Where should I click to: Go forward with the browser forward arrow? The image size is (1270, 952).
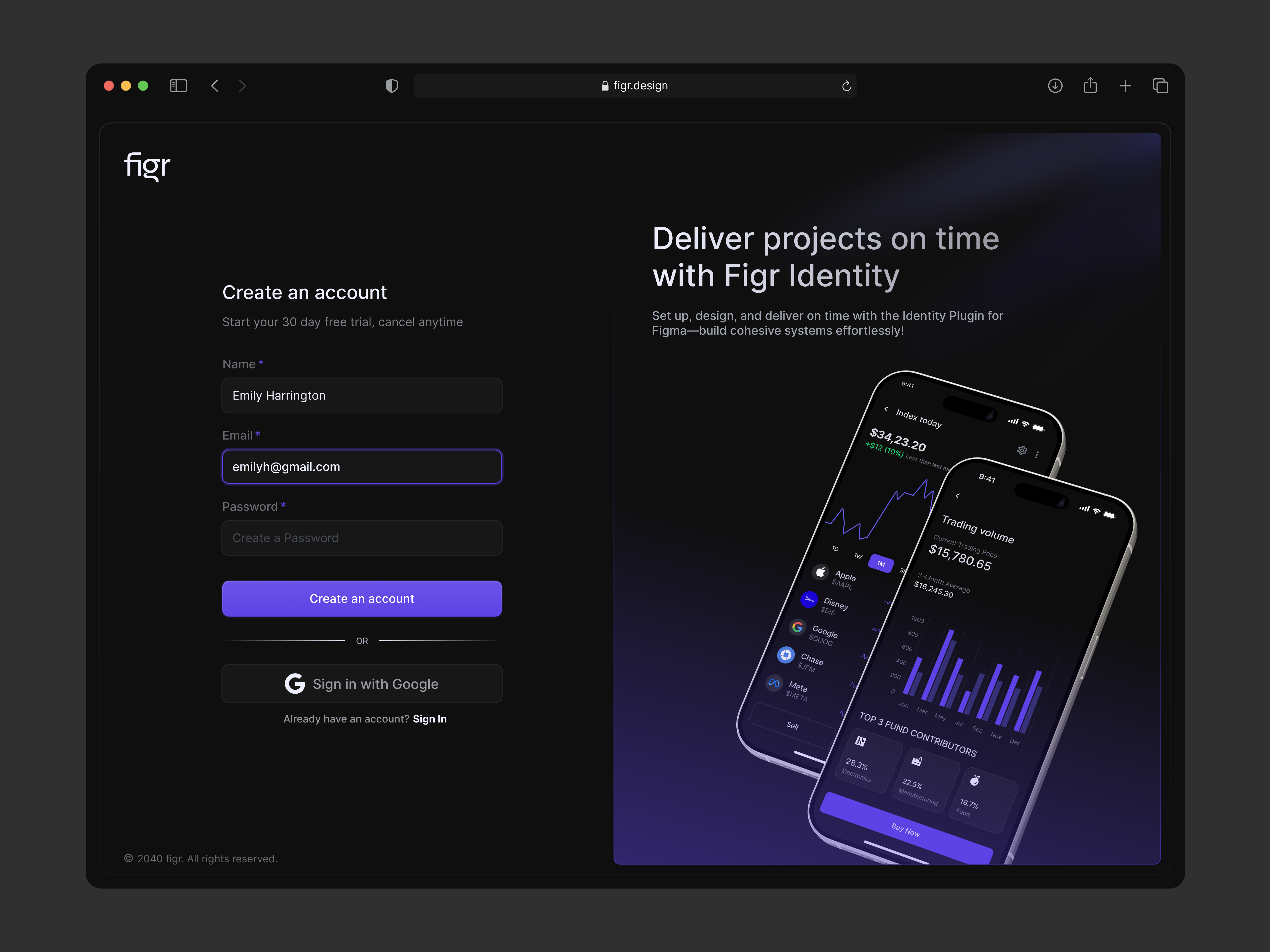[242, 85]
